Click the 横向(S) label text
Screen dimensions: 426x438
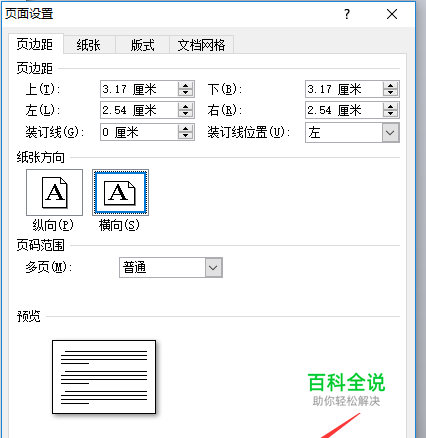(x=119, y=226)
